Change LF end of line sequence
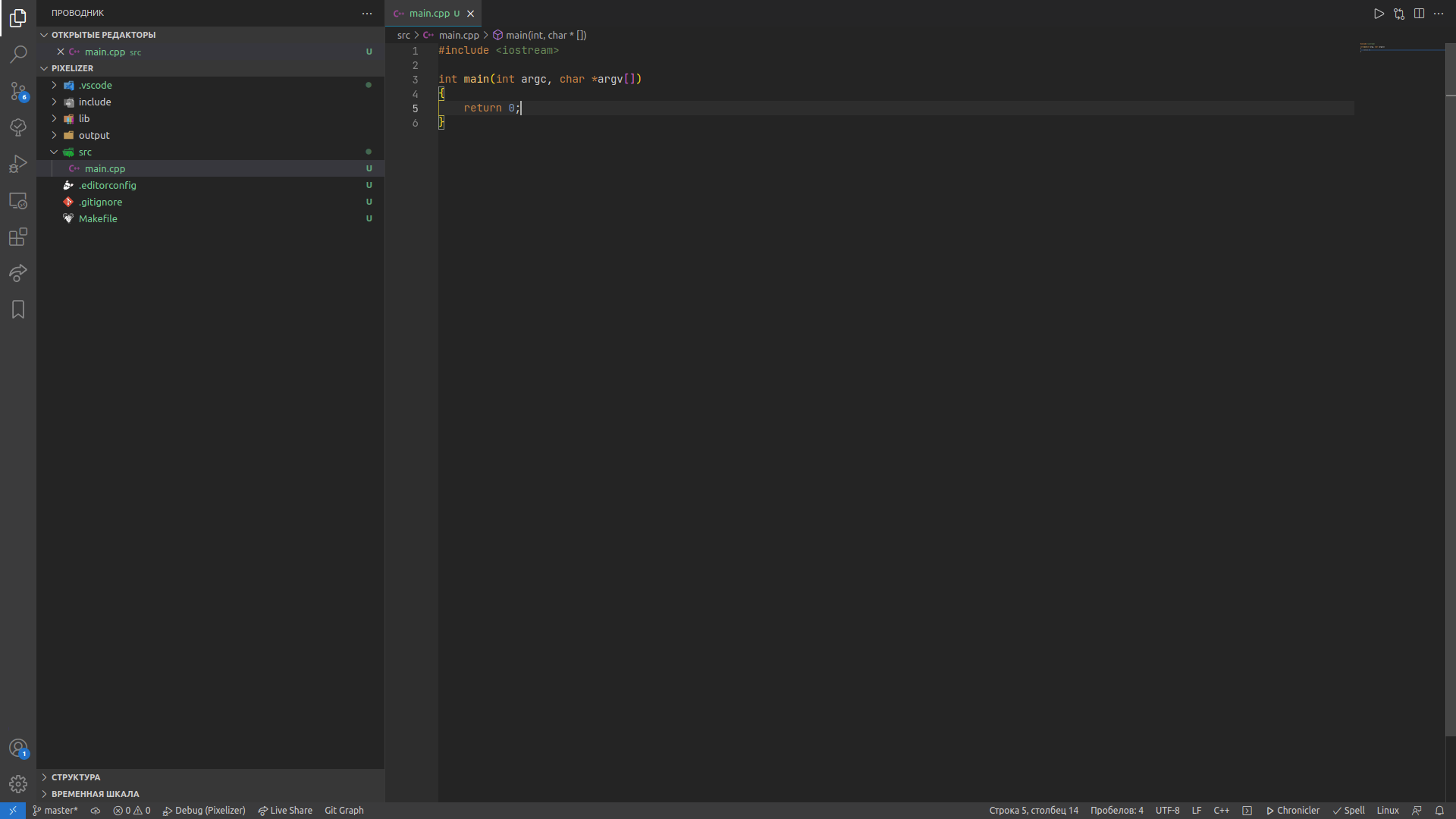 (x=1197, y=811)
